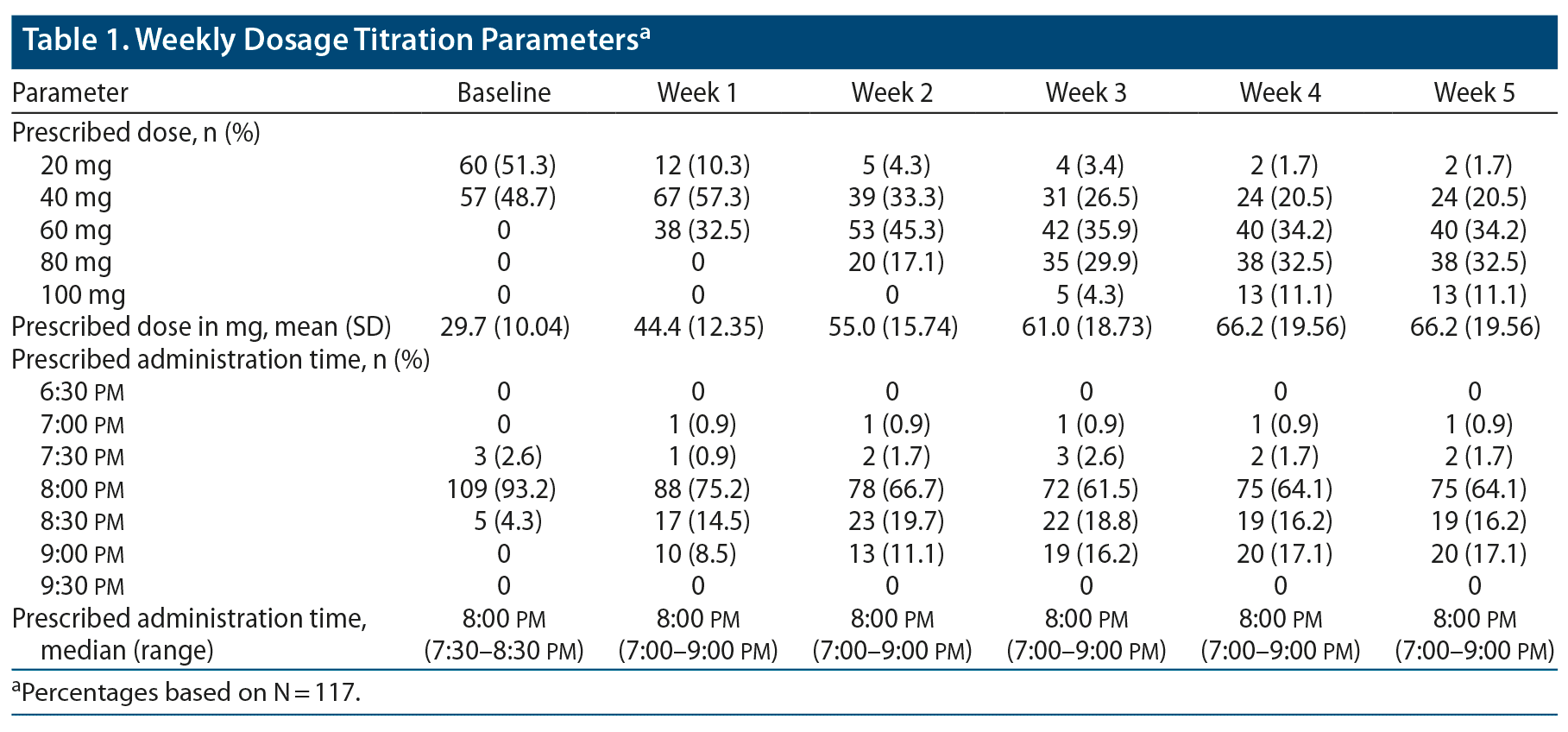Click the footnote about percentages based on N

[x=186, y=692]
